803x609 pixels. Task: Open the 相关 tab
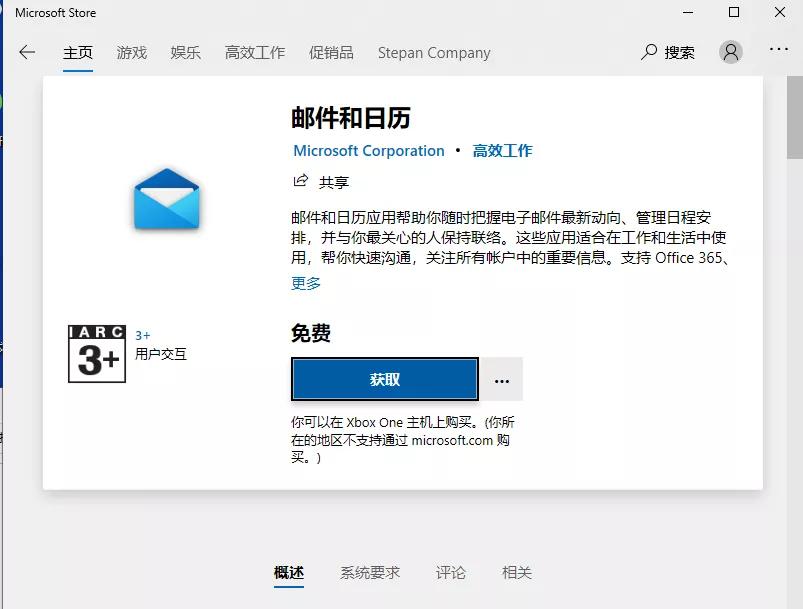click(515, 573)
